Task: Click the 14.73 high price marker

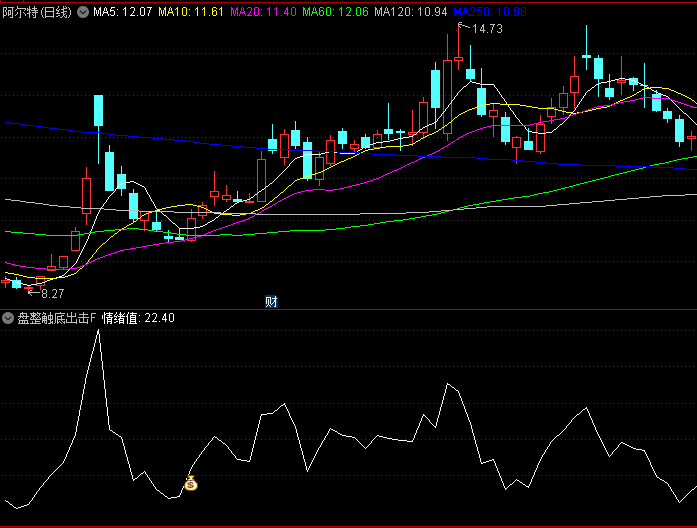Action: [x=487, y=29]
